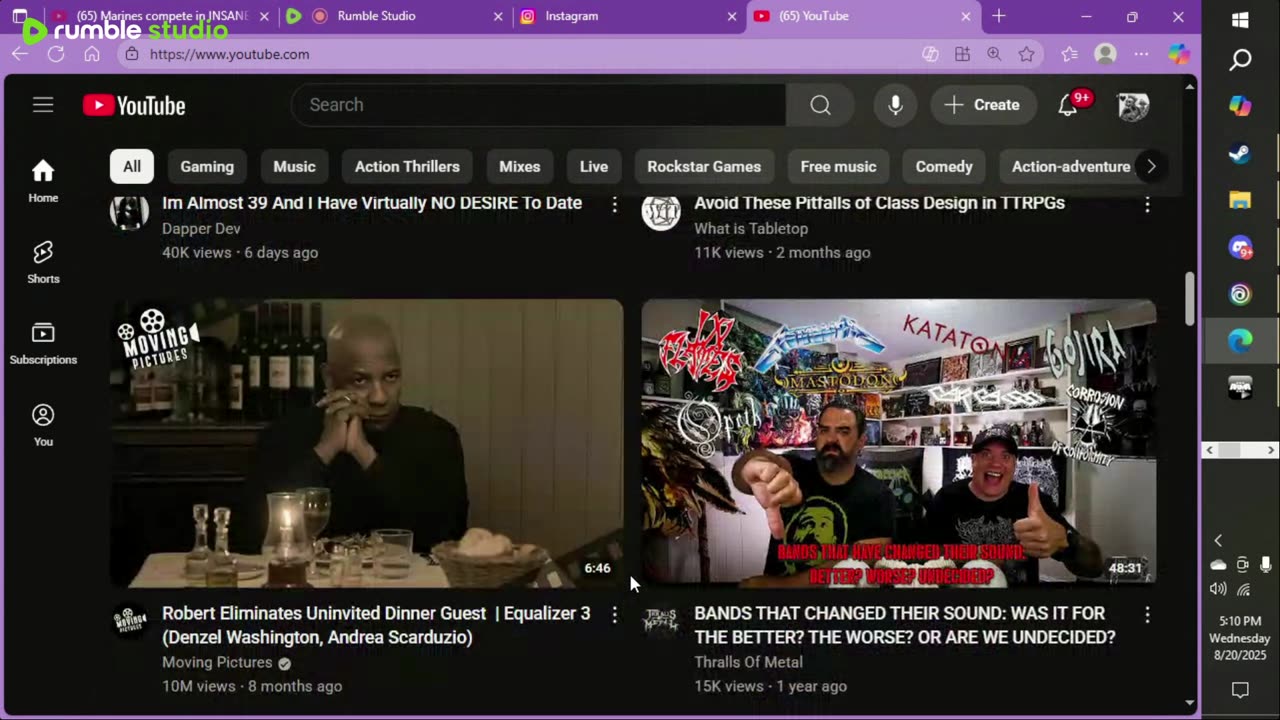Open 'BANDS THAT CHANGED THEIR SOUND' title

tap(905, 625)
